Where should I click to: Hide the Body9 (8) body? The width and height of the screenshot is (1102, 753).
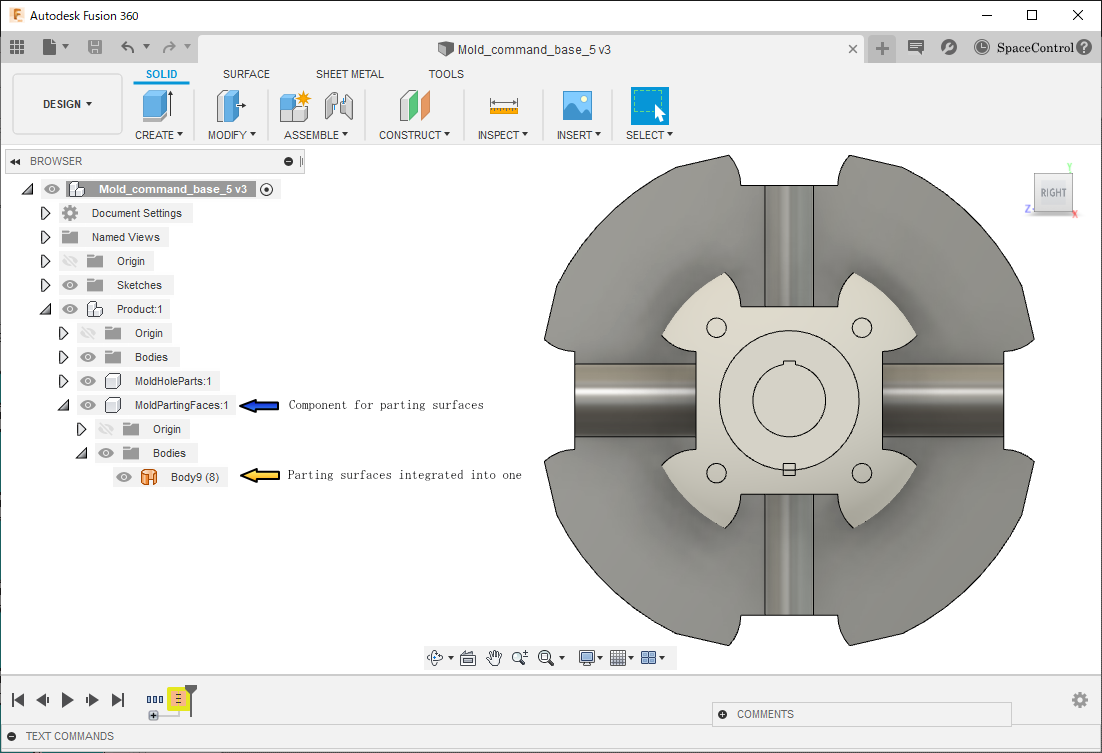coord(124,477)
